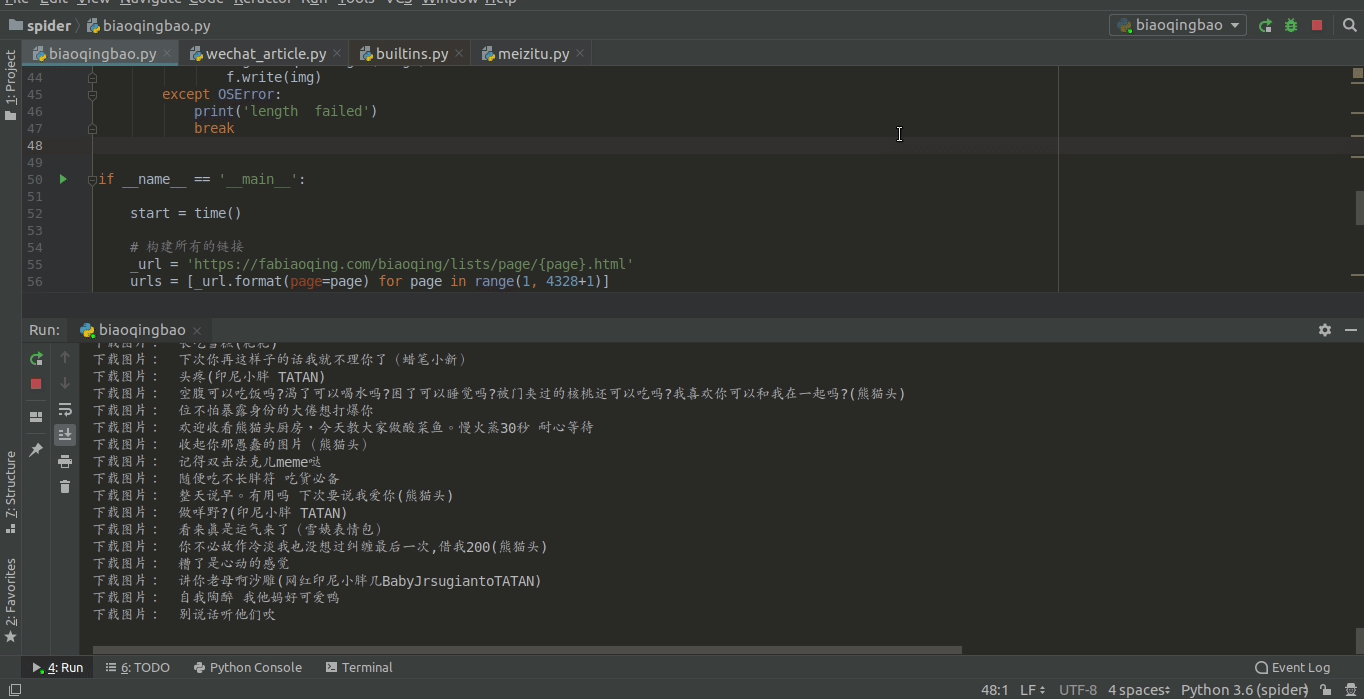Click the console line ending 'BabyJrsugiantoTATAN)'
Viewport: 1364px width, 699px height.
point(317,581)
